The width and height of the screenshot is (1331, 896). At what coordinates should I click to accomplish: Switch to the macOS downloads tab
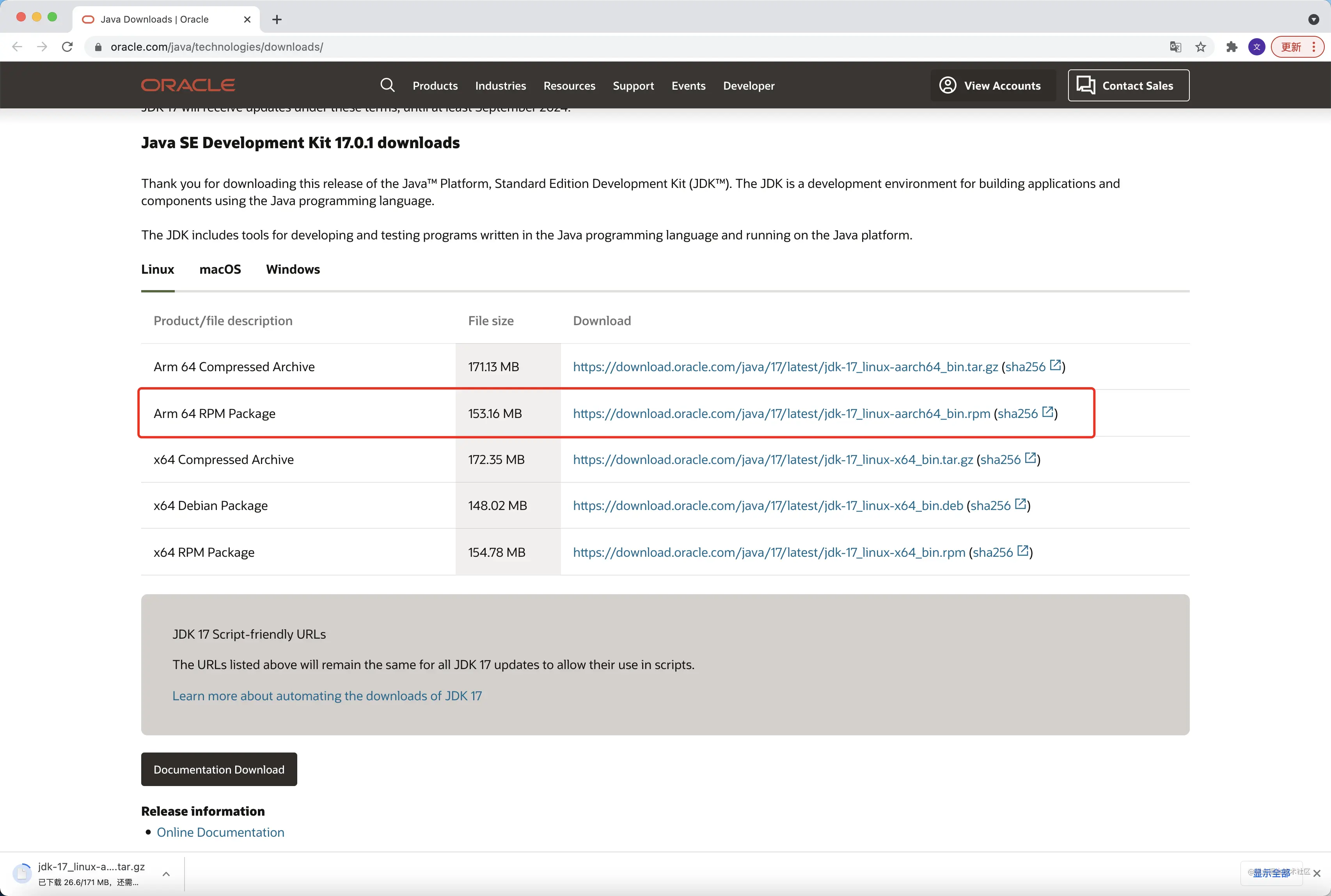(x=220, y=269)
